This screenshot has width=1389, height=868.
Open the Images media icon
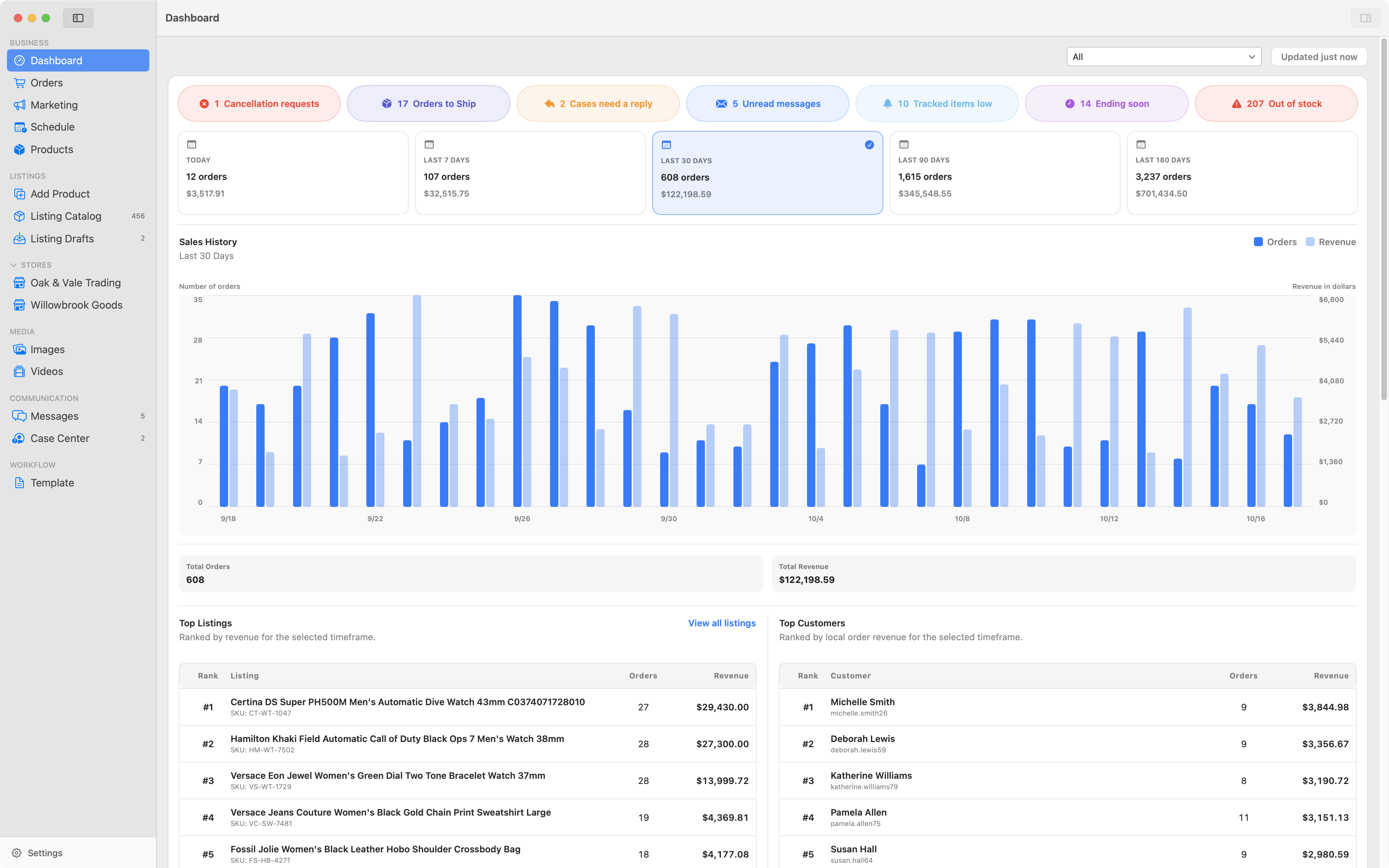coord(19,349)
